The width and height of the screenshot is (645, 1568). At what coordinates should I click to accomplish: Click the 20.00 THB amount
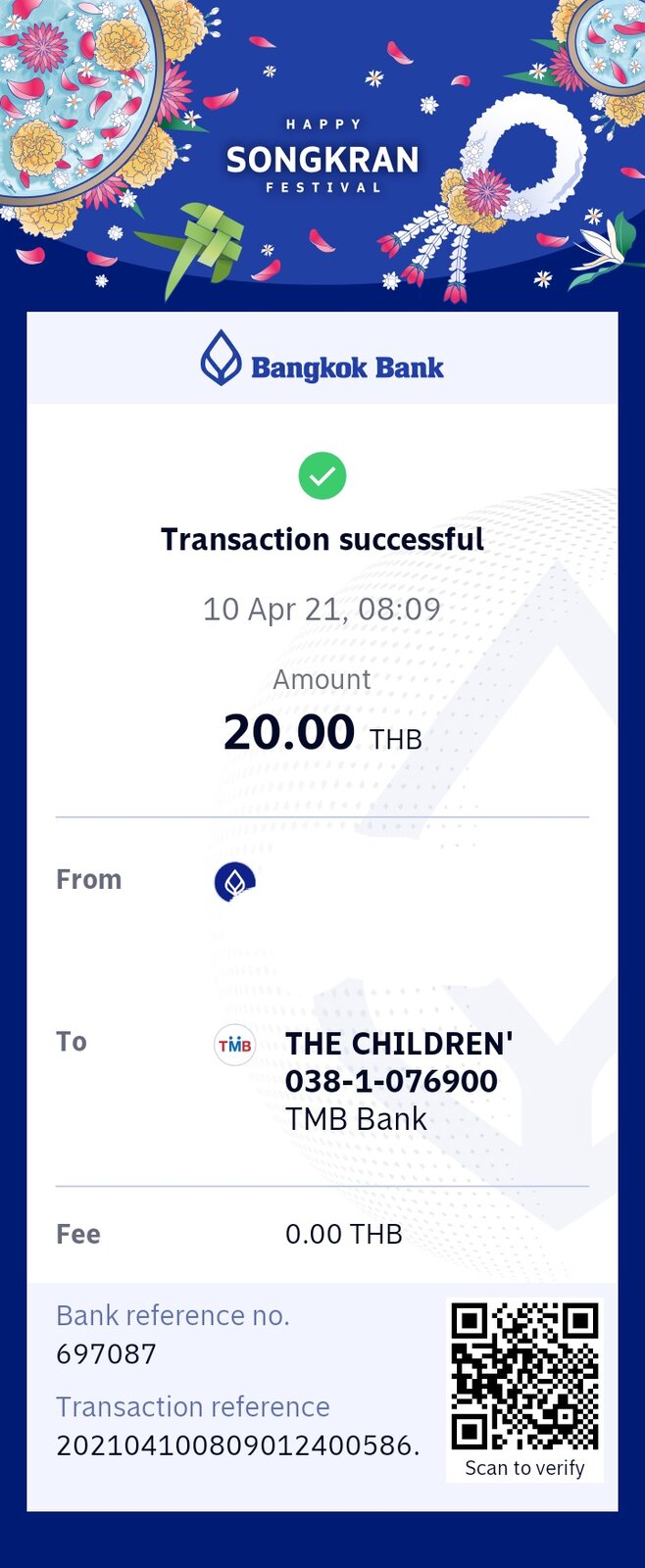click(x=322, y=733)
